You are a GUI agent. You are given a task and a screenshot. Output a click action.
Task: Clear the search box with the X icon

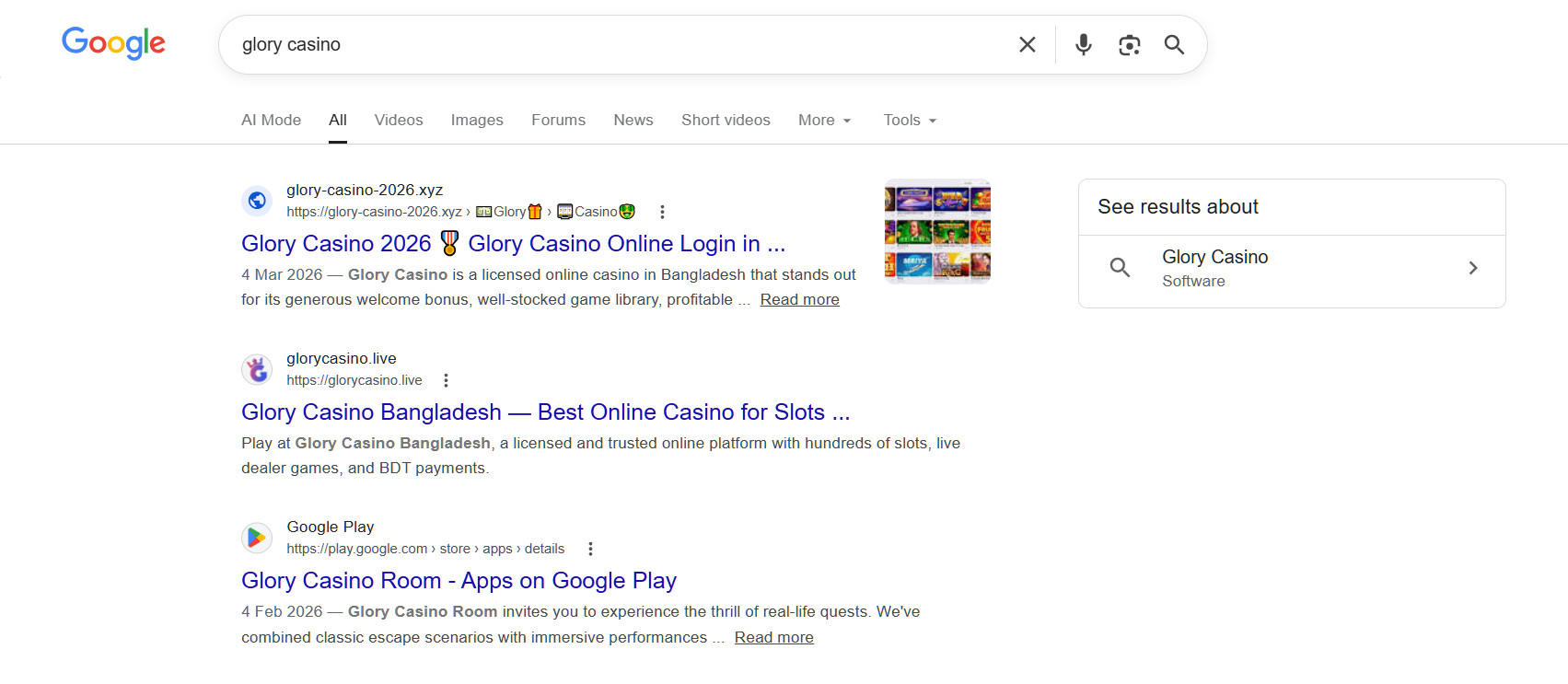click(x=1028, y=44)
